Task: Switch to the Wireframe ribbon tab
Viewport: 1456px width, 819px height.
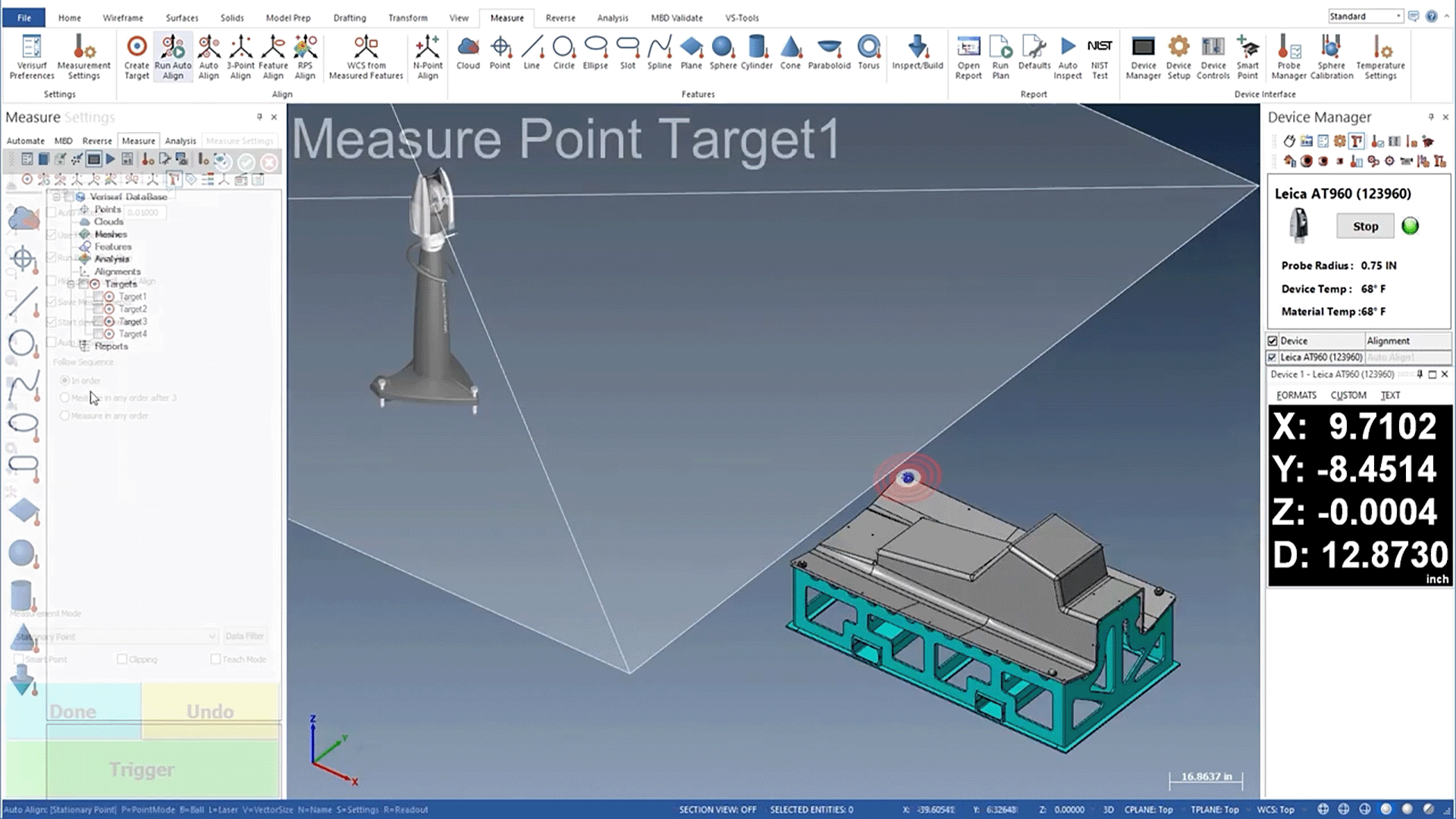Action: coord(123,17)
